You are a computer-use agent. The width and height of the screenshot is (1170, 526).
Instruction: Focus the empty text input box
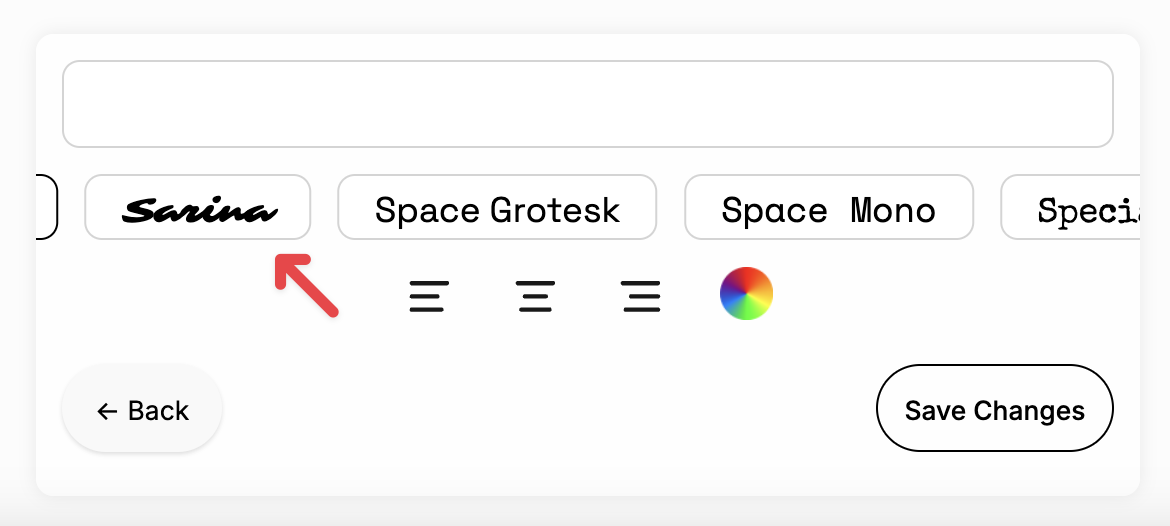pyautogui.click(x=587, y=104)
